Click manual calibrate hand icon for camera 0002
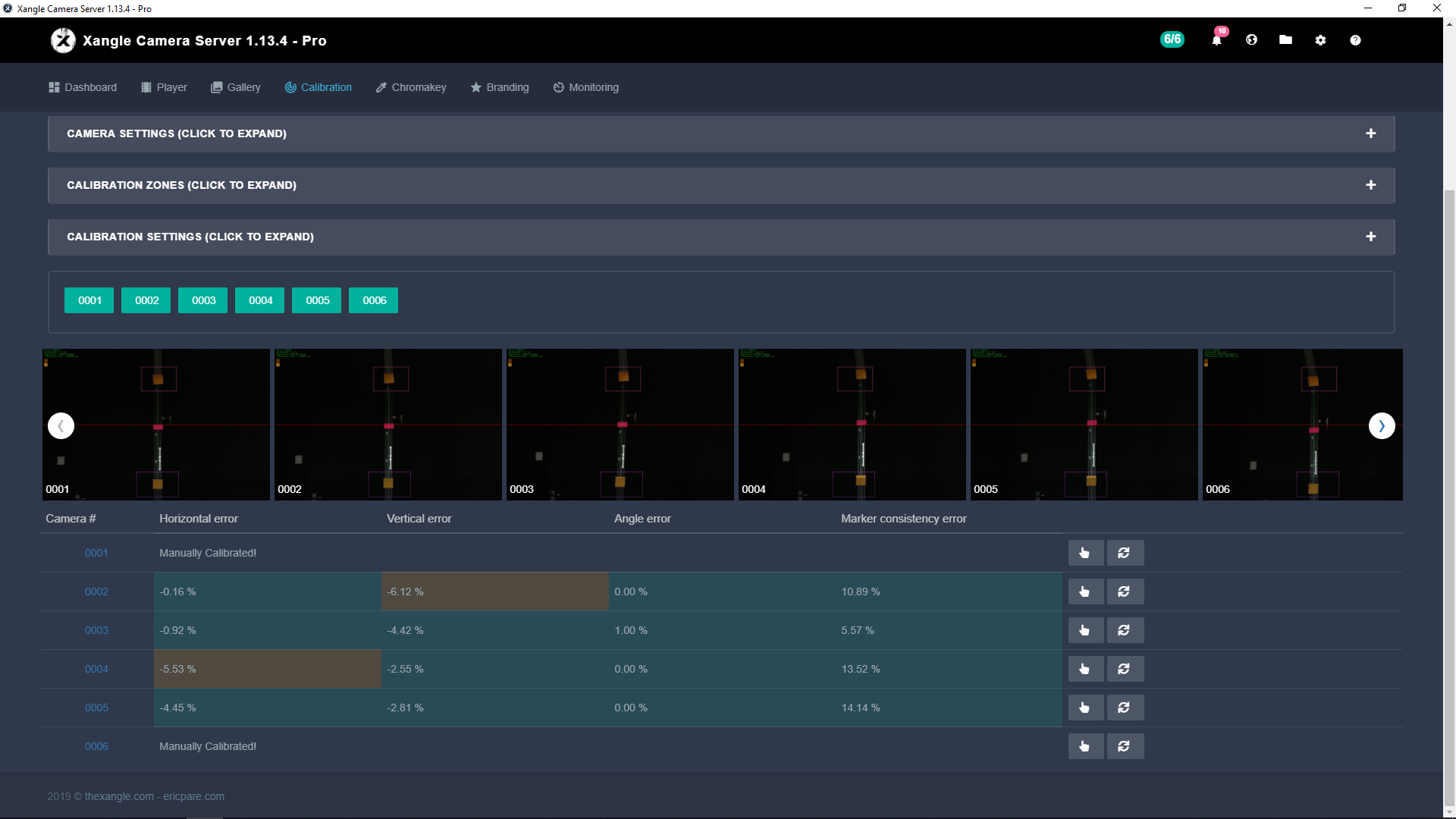The width and height of the screenshot is (1456, 819). tap(1085, 591)
